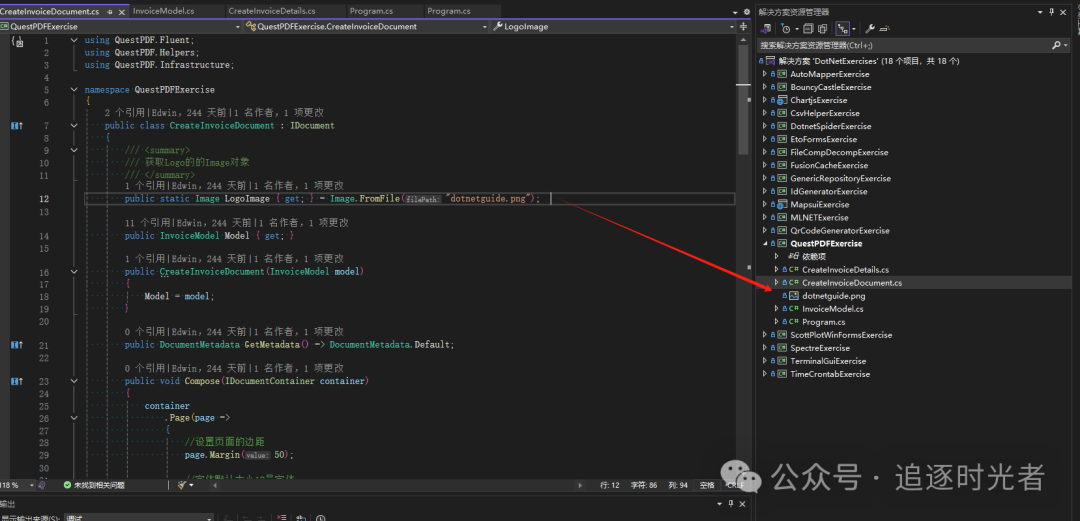Click the split editor icon beside LogoImage dropdown
The height and width of the screenshot is (521, 1080).
click(741, 27)
